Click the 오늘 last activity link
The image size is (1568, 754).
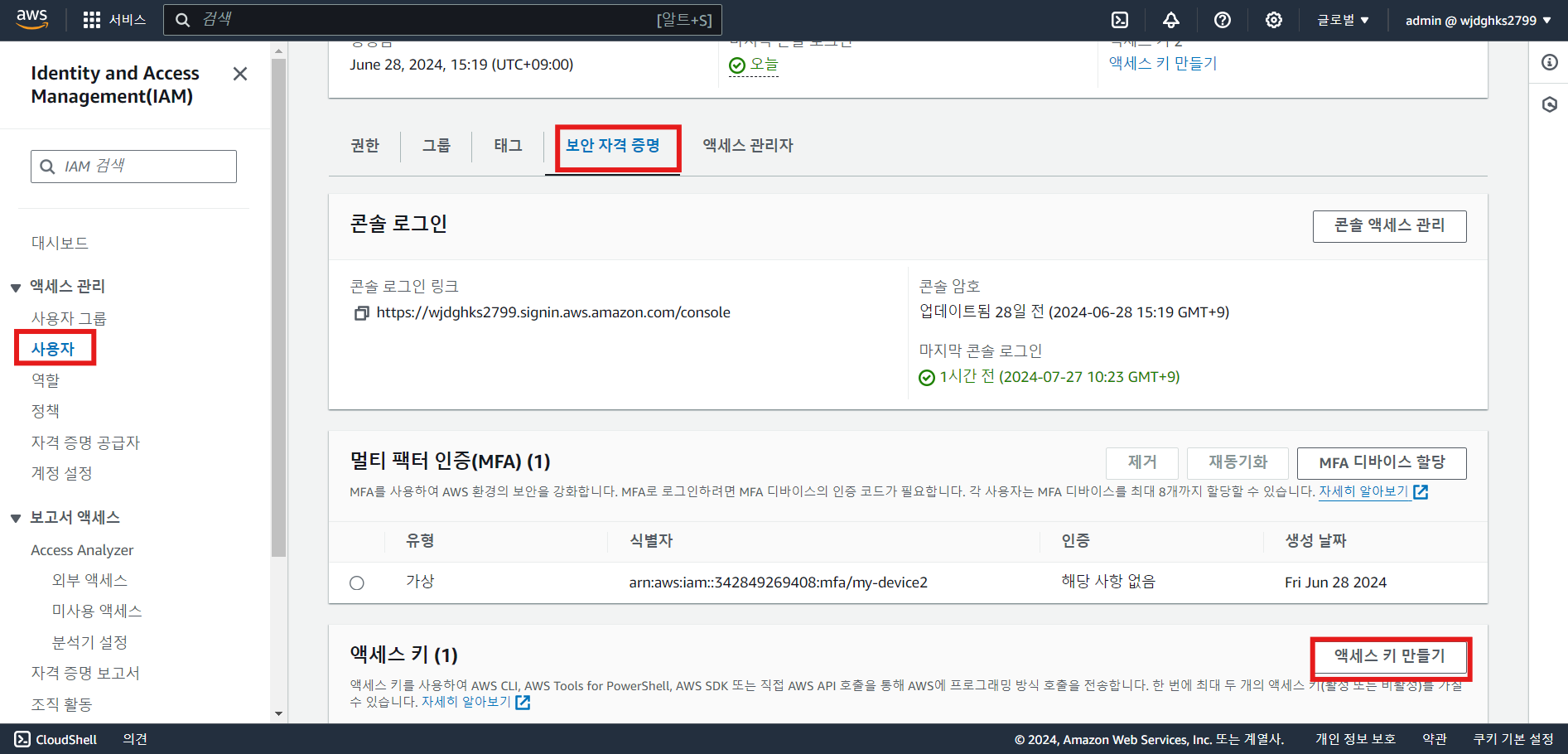pos(764,65)
